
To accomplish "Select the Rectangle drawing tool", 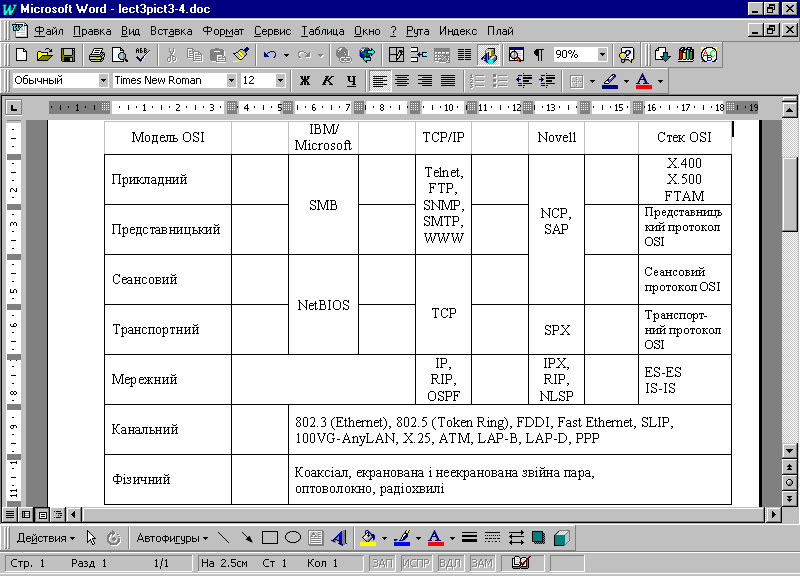I will (x=269, y=538).
